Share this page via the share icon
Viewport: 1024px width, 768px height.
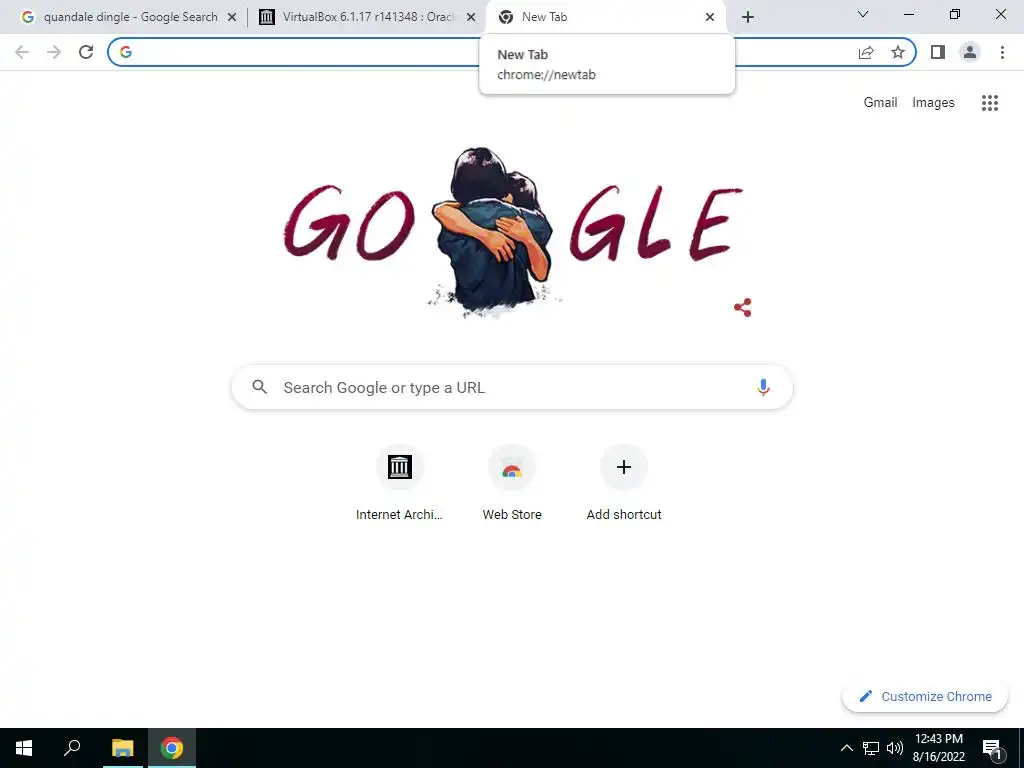[x=866, y=52]
